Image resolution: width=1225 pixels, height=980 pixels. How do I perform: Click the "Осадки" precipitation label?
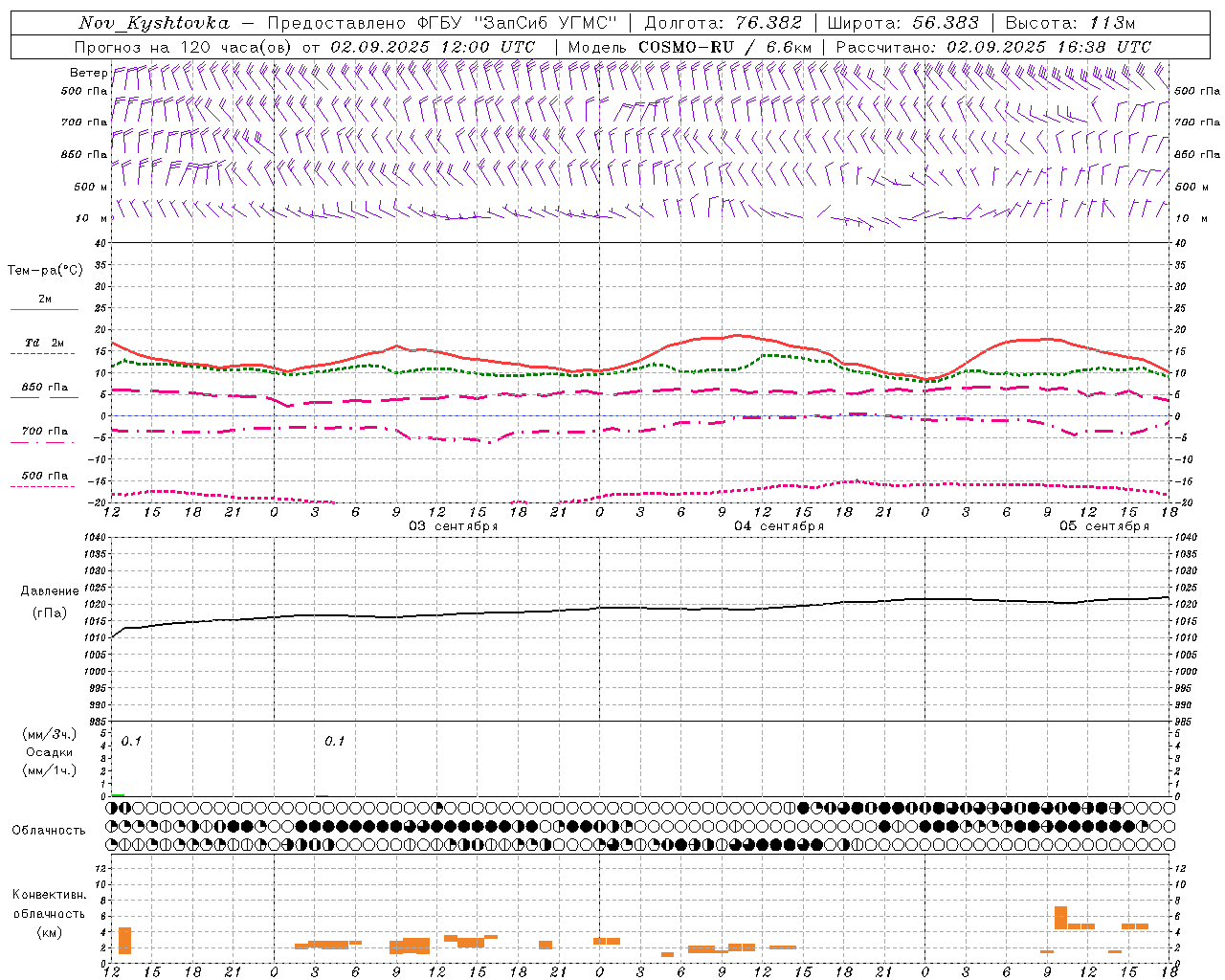(50, 752)
